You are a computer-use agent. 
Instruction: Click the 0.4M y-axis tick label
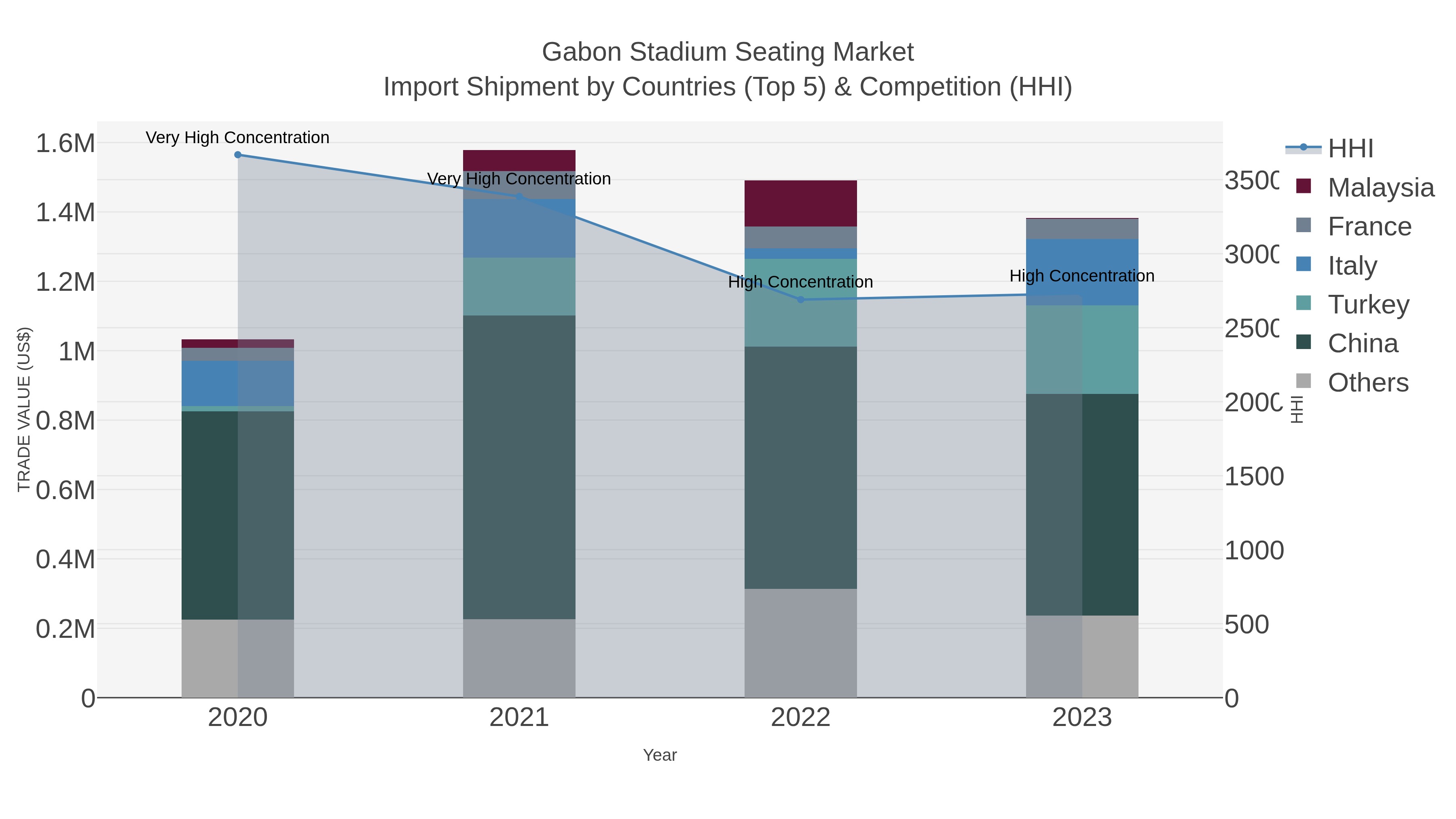click(66, 560)
